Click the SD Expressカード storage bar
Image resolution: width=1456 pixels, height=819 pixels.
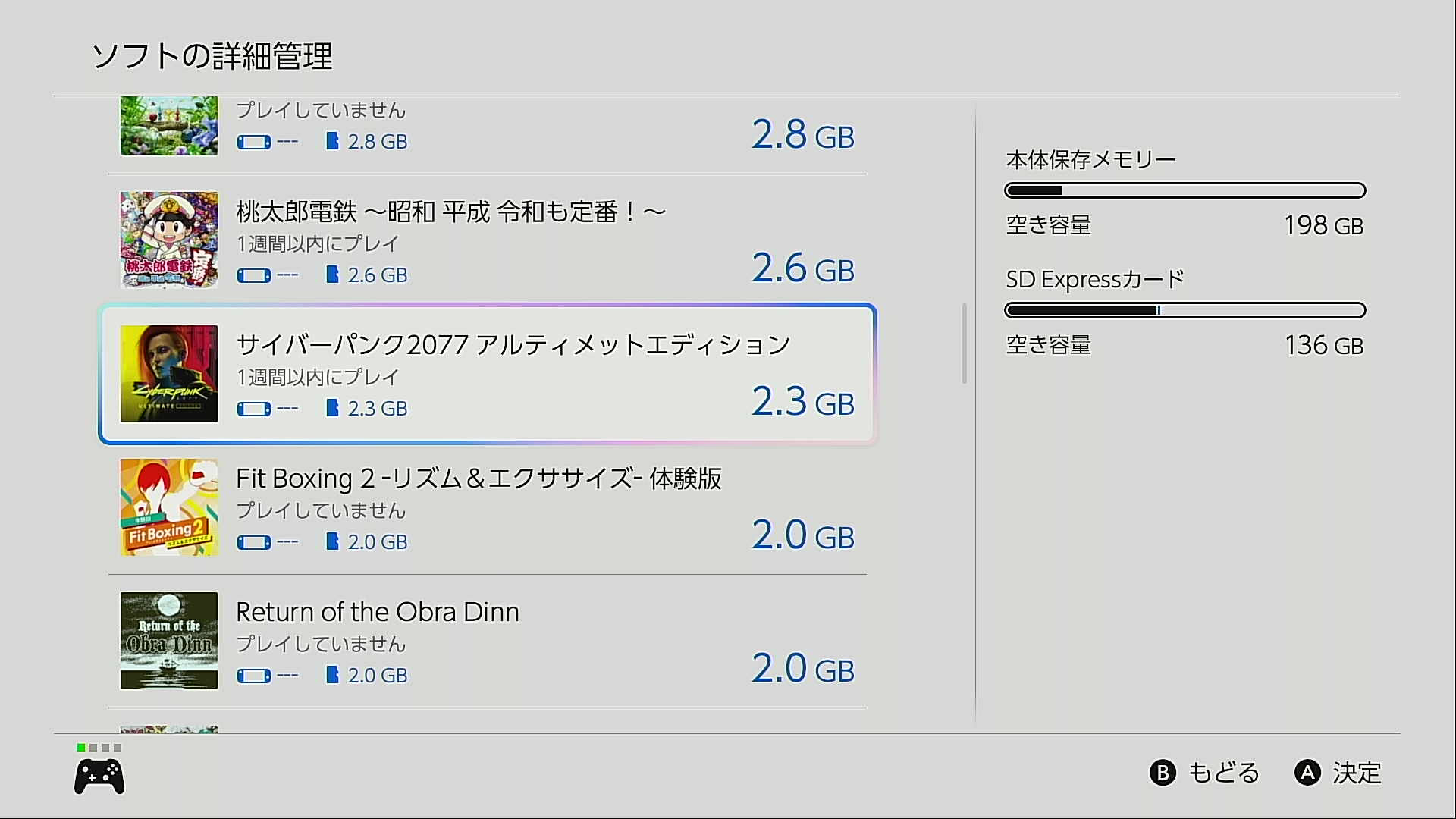coord(1185,310)
